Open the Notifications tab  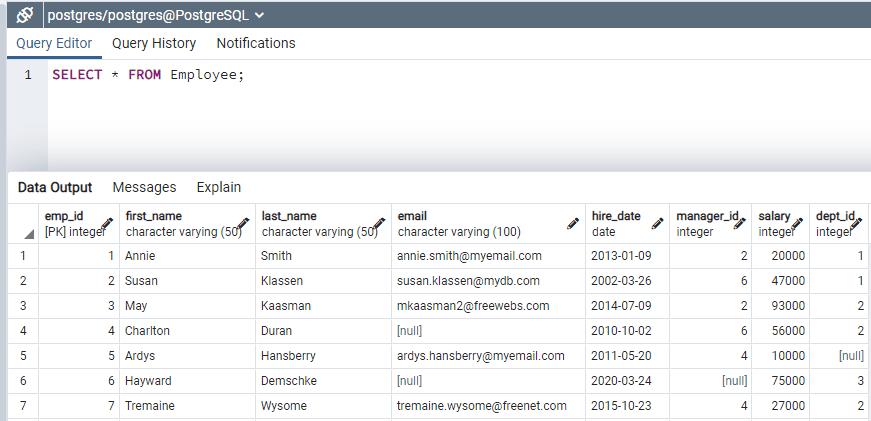coord(256,43)
